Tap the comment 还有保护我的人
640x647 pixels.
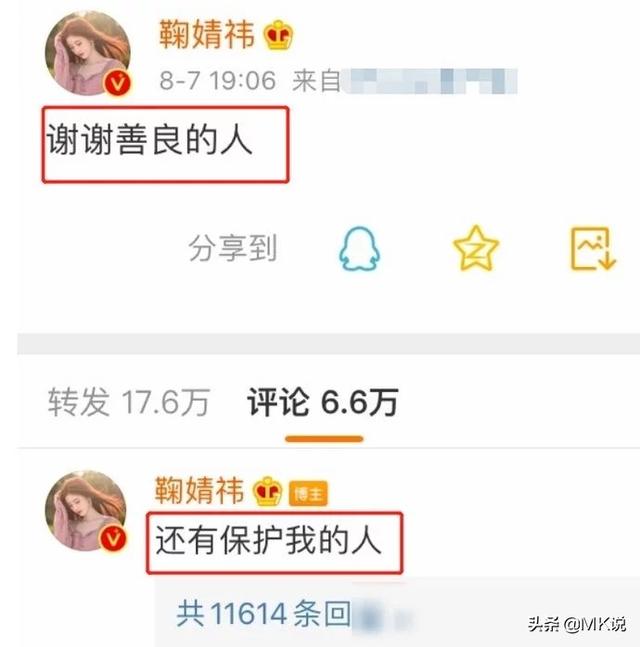coord(268,540)
